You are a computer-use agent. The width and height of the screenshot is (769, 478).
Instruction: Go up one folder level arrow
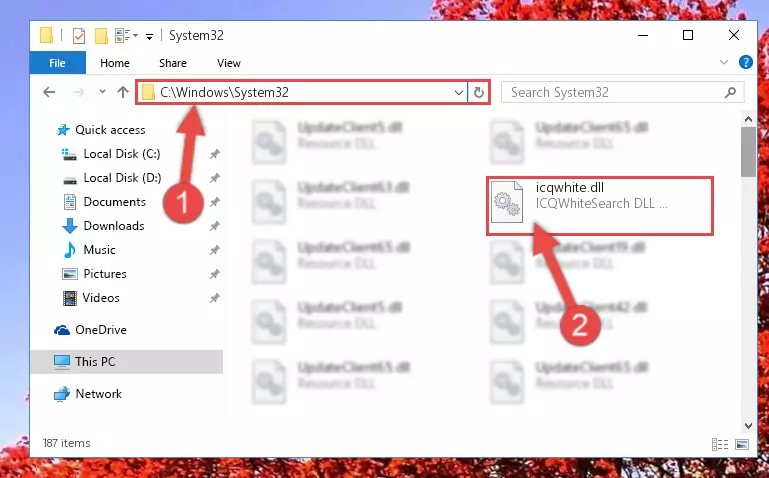point(123,92)
